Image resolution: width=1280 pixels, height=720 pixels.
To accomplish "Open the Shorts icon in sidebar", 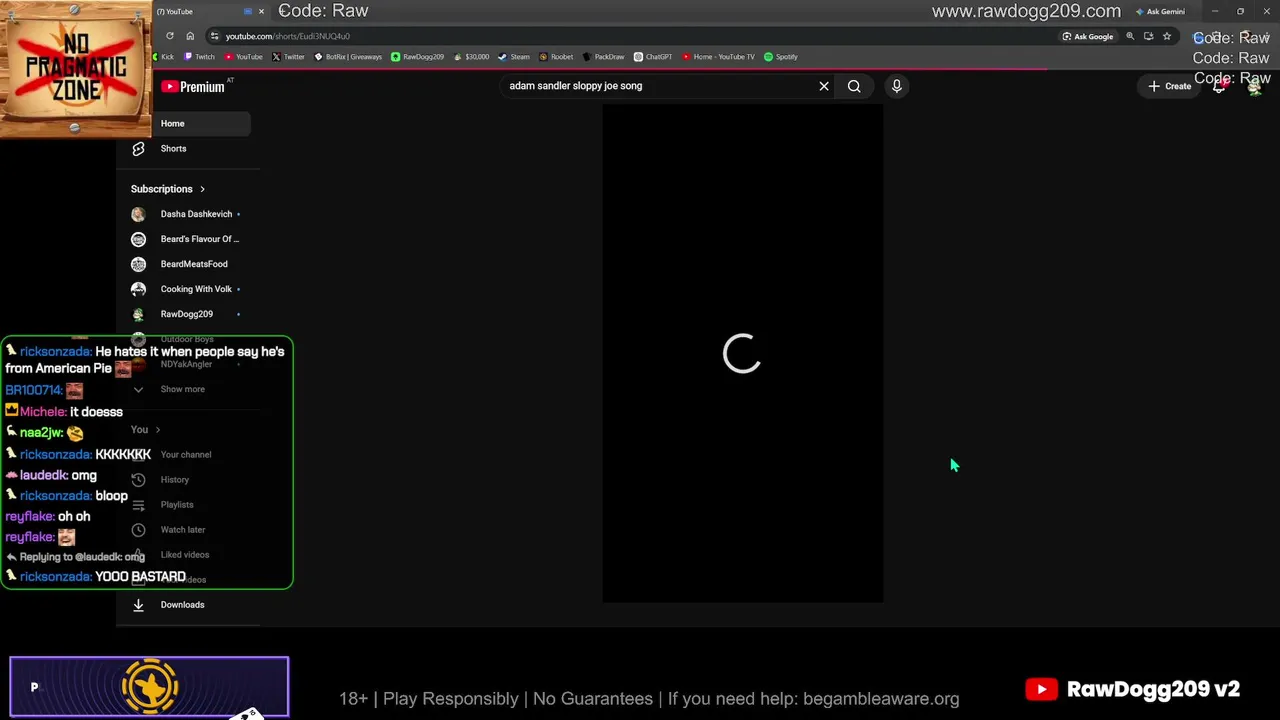I will click(138, 149).
